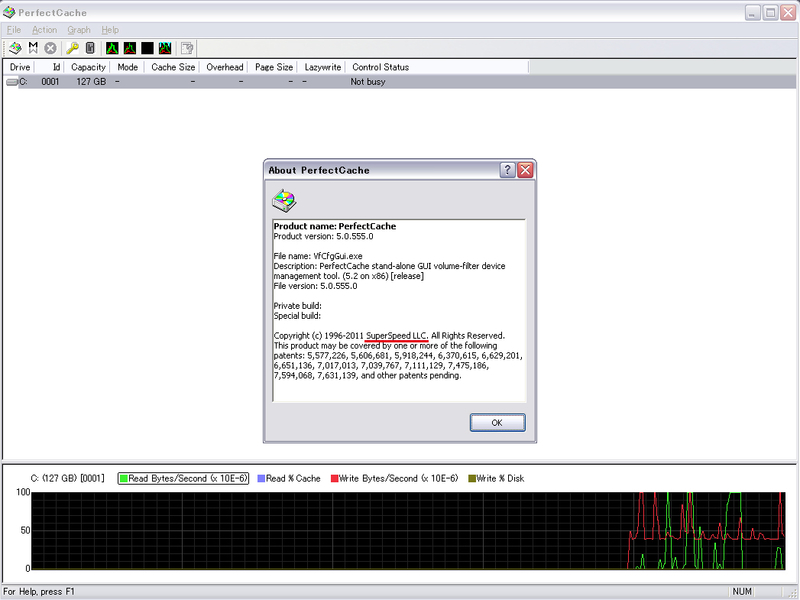Click the grey circled X toolbar icon
This screenshot has width=800, height=600.
pos(50,48)
